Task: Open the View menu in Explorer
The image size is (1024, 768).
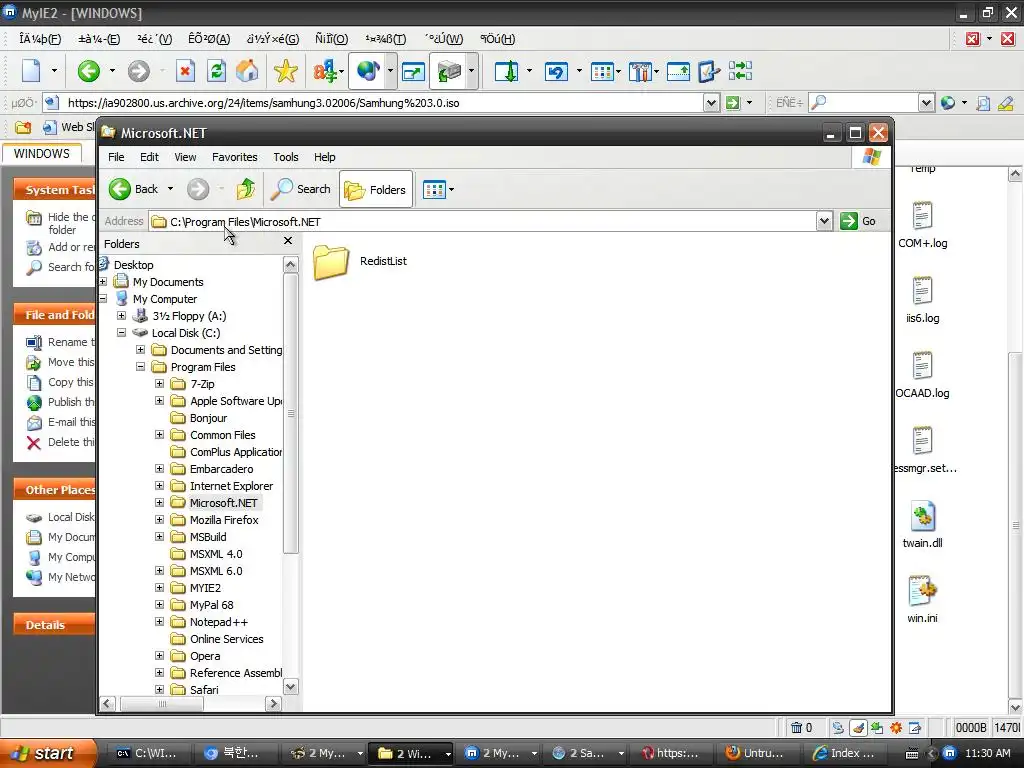Action: point(185,157)
